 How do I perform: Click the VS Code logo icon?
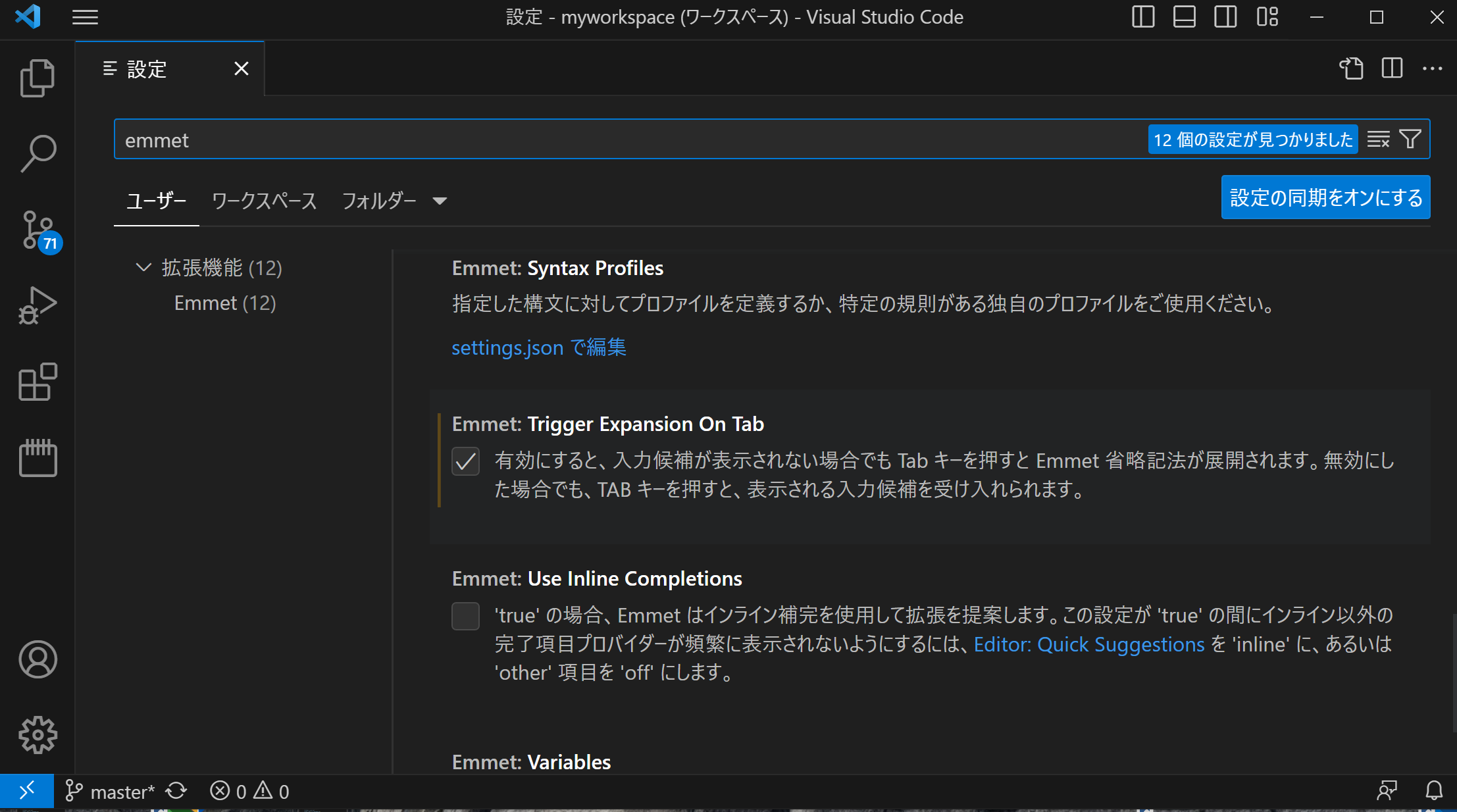pos(28,17)
